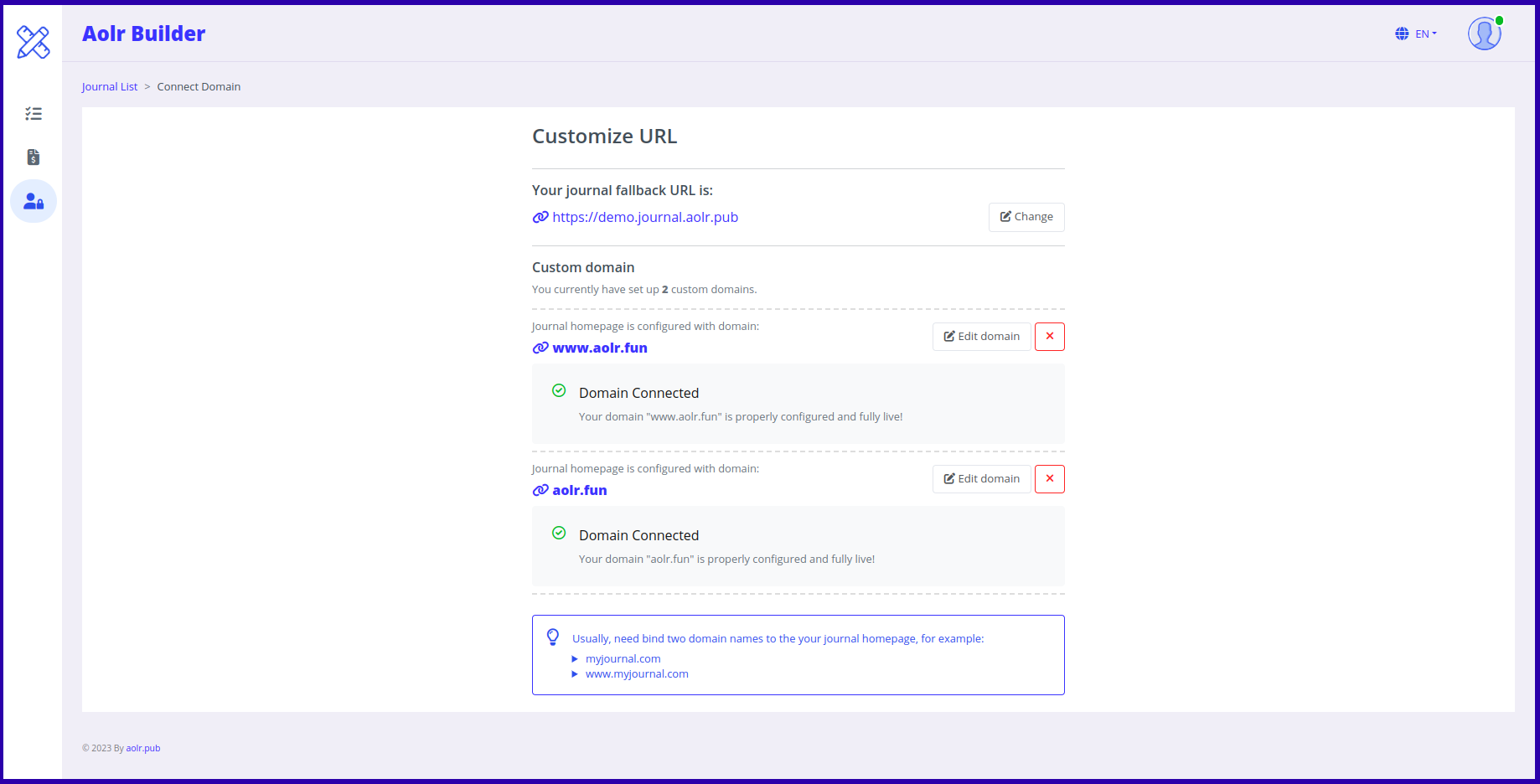Image resolution: width=1540 pixels, height=784 pixels.
Task: Open the billing document sidebar icon
Action: (x=34, y=157)
